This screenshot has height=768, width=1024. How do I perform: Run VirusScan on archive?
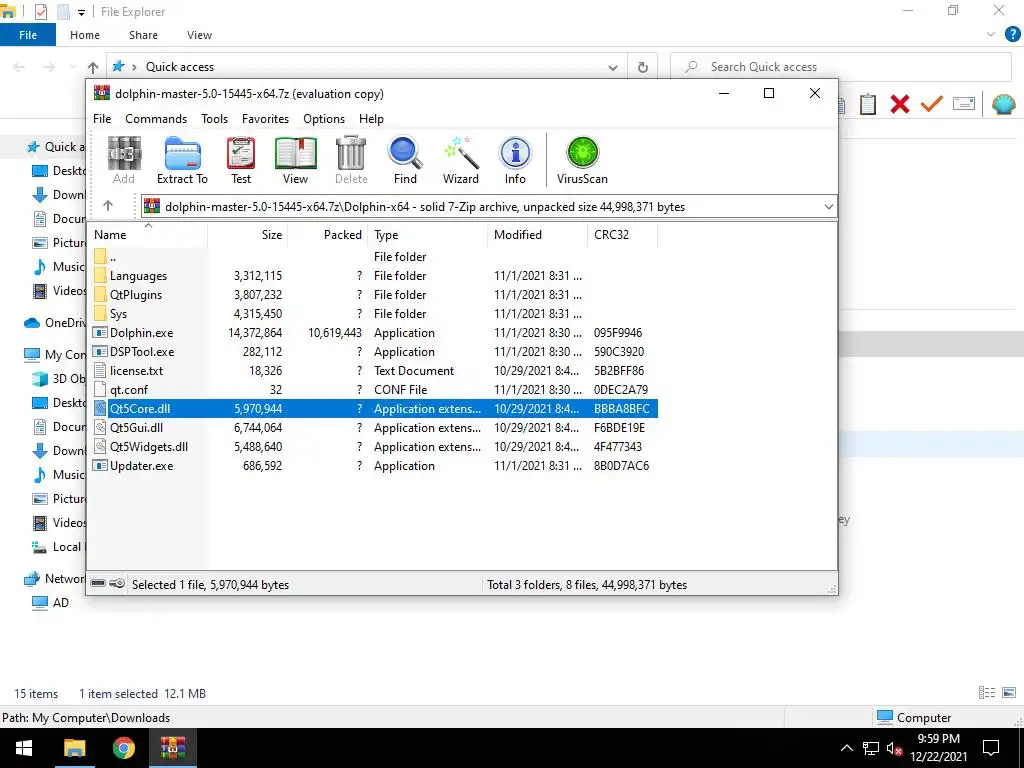[x=583, y=161]
